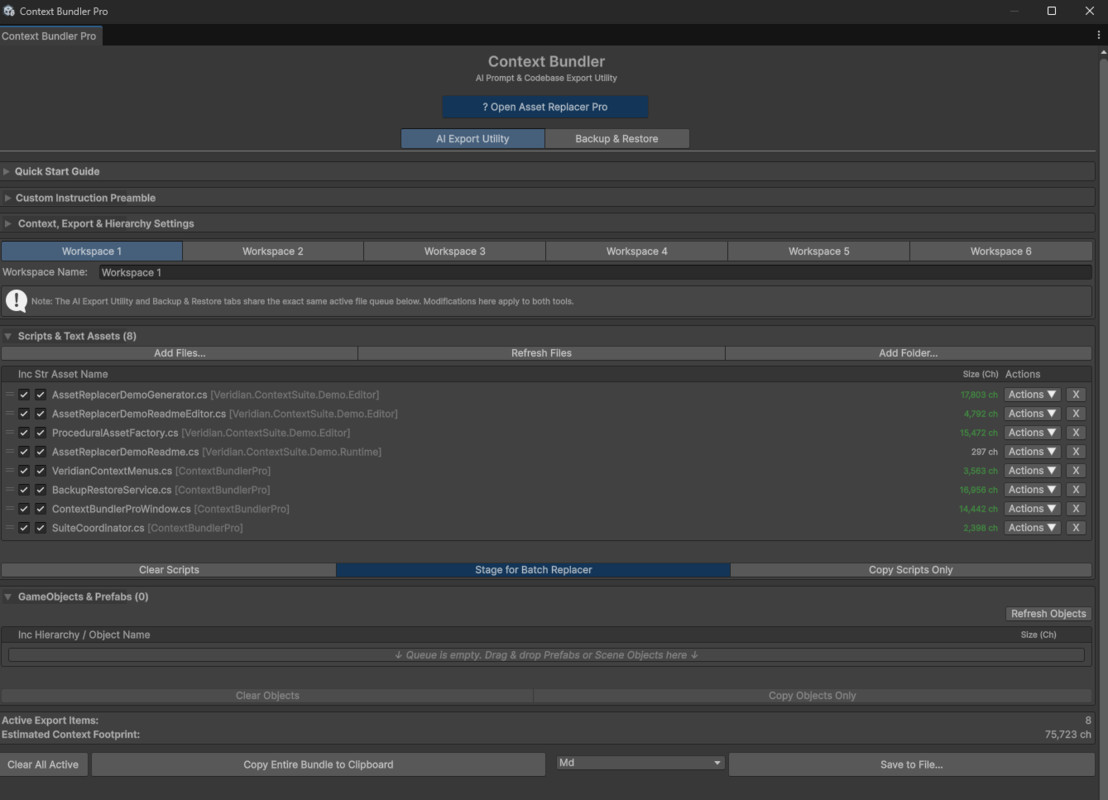Grab drag handle of SuiteCoordinator.cs row

10,528
